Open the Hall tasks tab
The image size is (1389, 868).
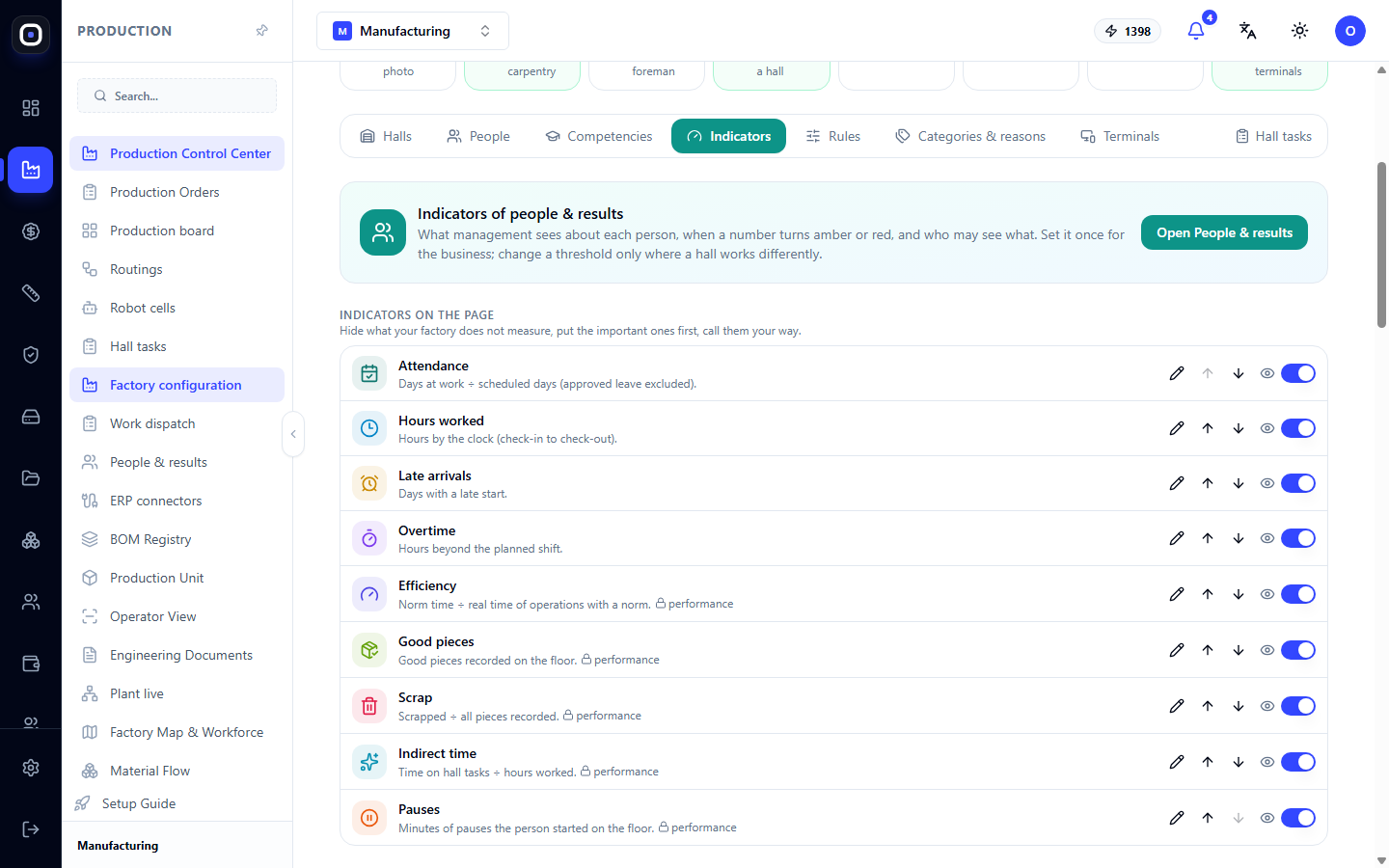(1273, 136)
